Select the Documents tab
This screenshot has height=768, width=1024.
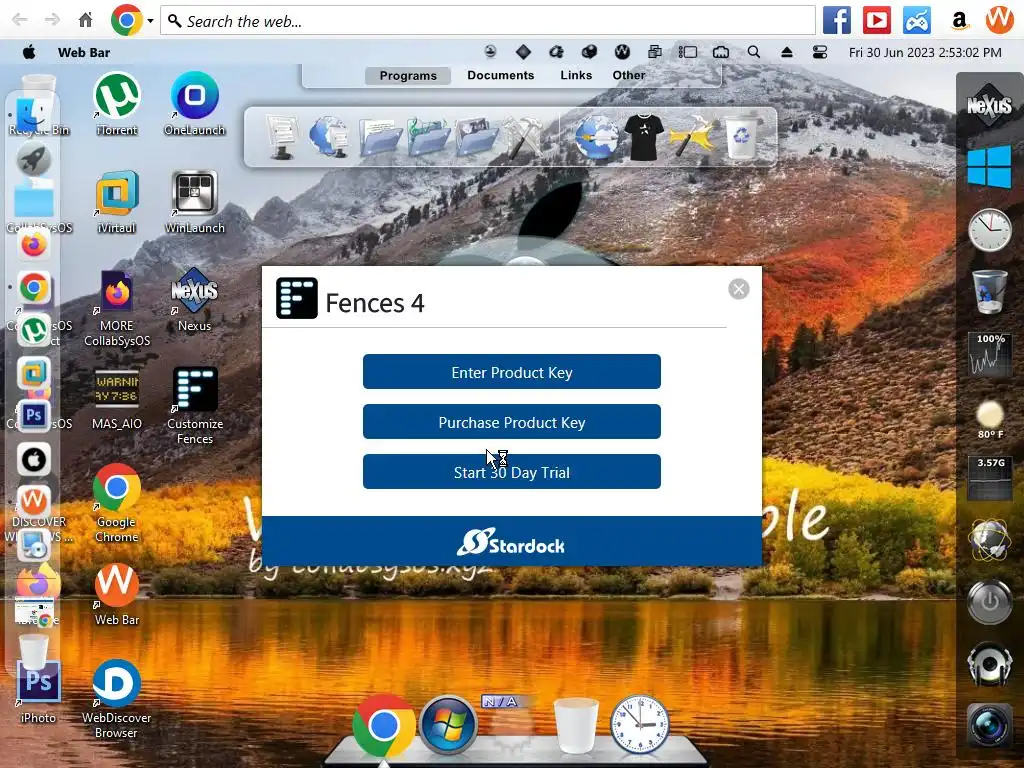(x=500, y=75)
